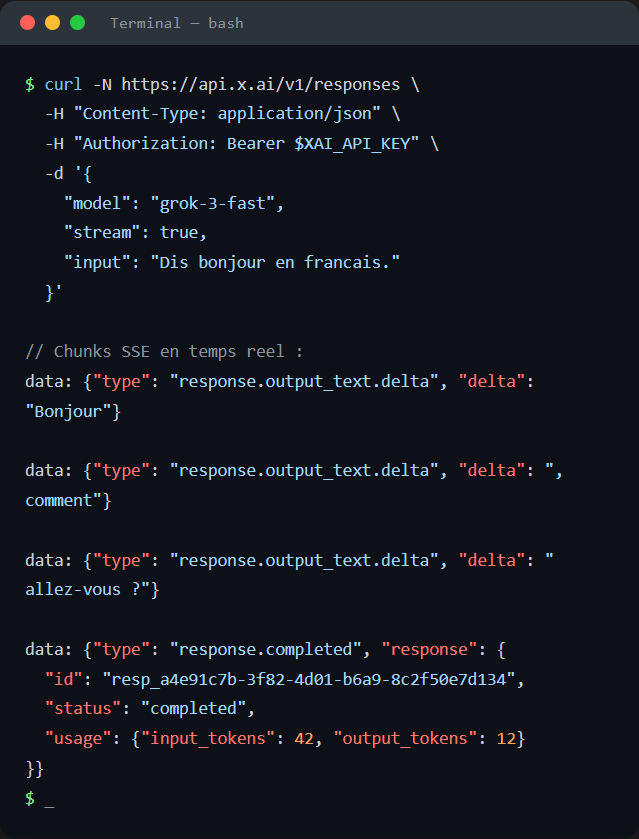Click the Chunks SSE en temps reel comment
The height and width of the screenshot is (839, 639).
164,352
